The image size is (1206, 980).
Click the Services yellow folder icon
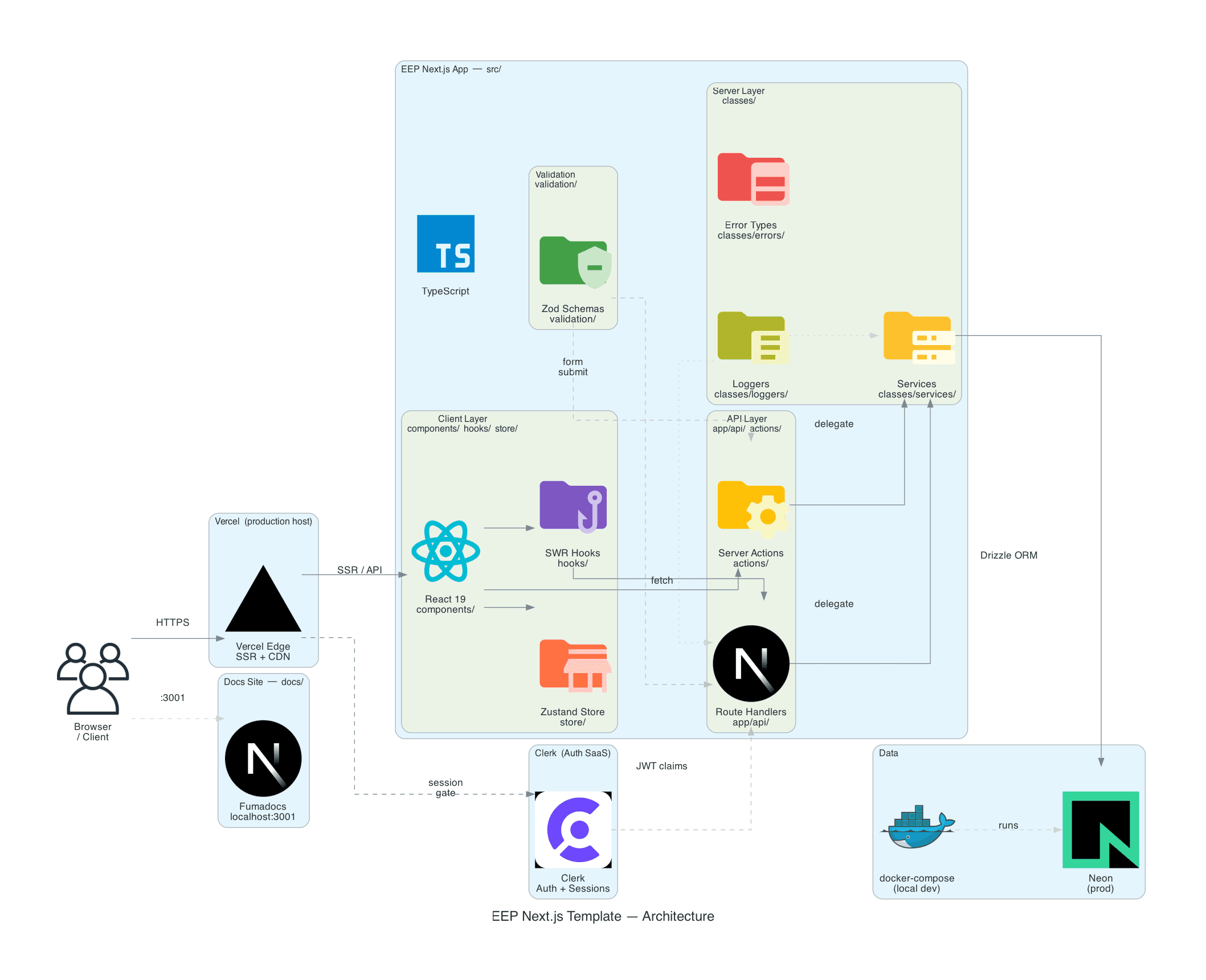919,338
